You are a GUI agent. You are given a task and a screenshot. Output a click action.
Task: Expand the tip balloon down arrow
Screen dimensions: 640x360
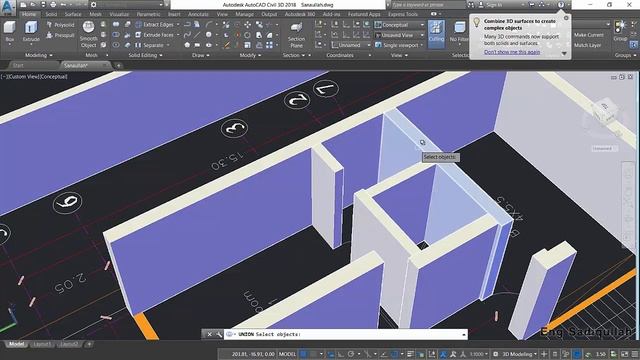tap(564, 53)
